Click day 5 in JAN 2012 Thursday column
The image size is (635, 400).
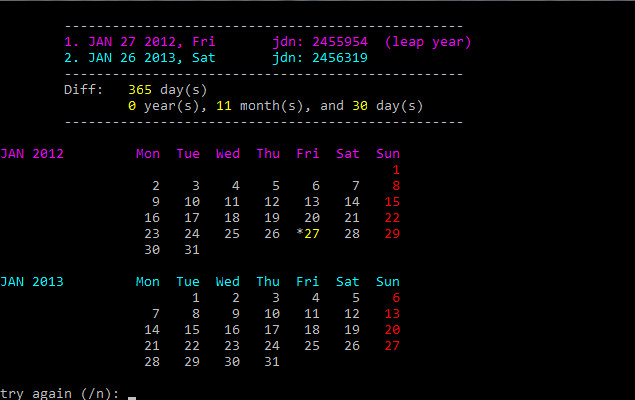pos(276,186)
